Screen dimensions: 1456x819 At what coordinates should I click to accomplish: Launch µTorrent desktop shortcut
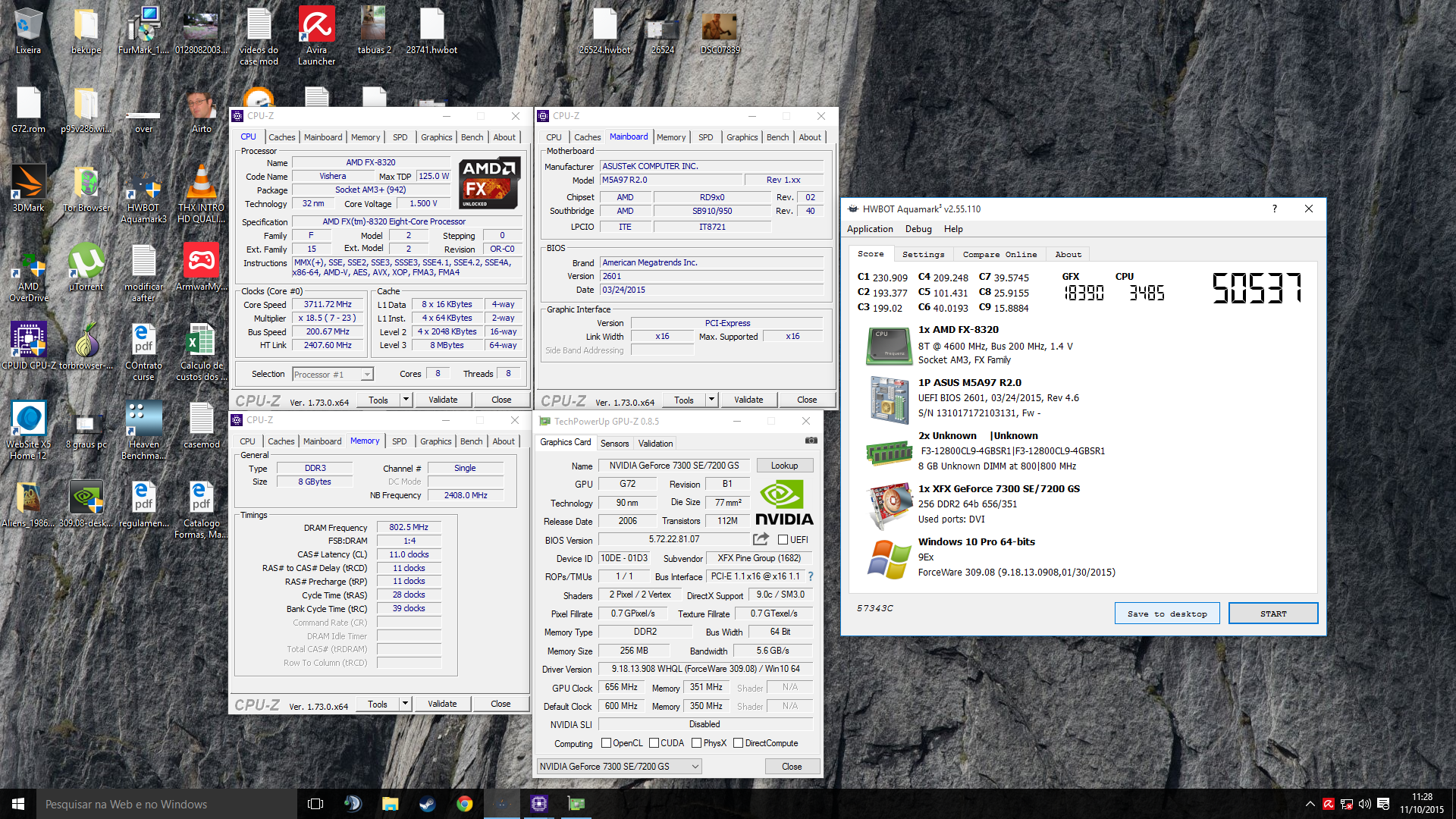(86, 267)
